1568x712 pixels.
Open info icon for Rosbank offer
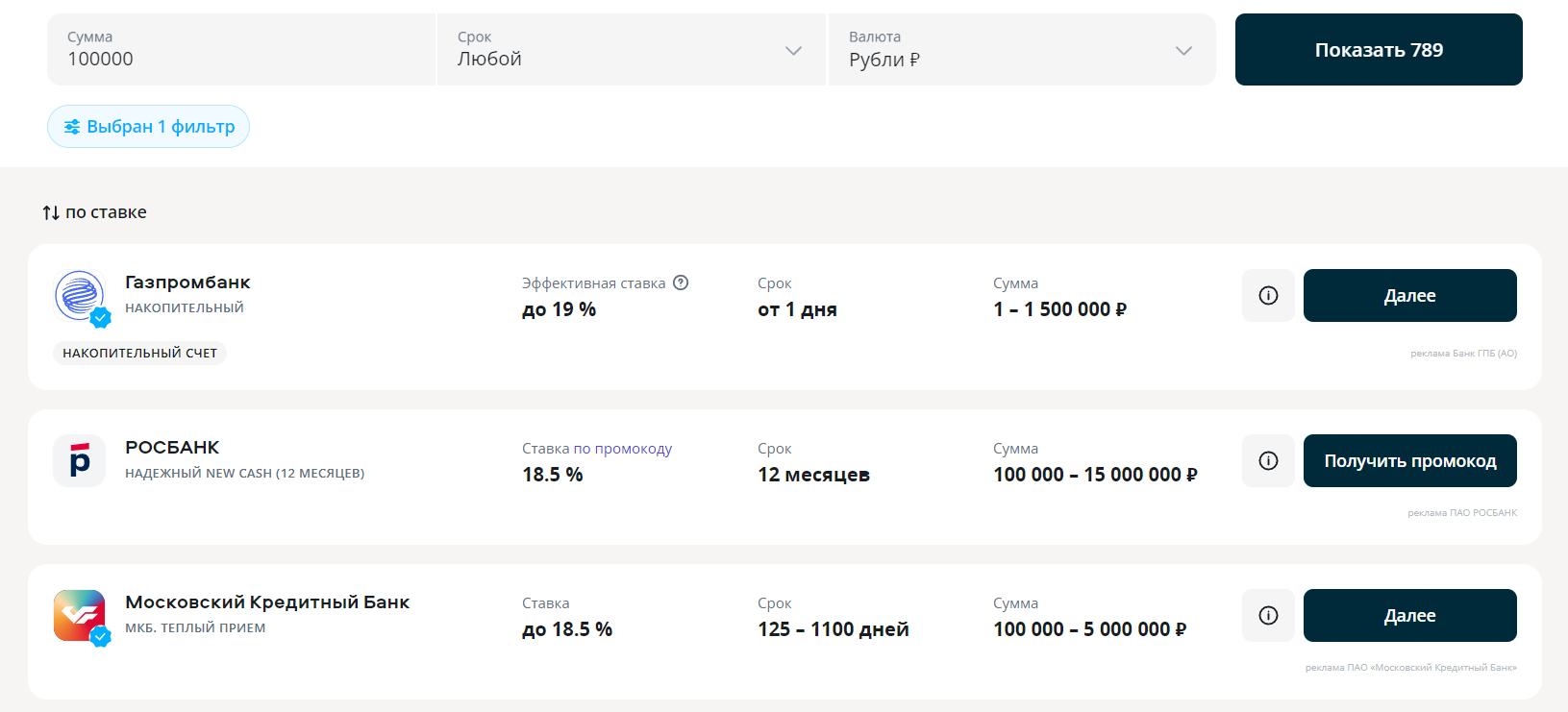[1268, 461]
